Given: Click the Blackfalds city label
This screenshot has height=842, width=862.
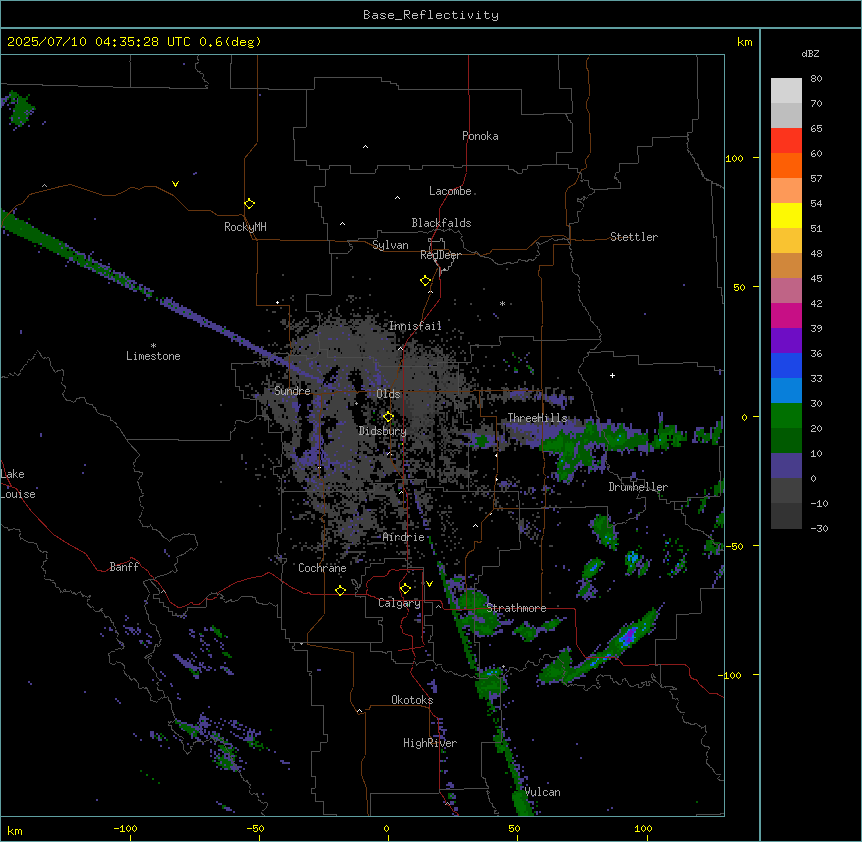Looking at the screenshot, I should (441, 223).
